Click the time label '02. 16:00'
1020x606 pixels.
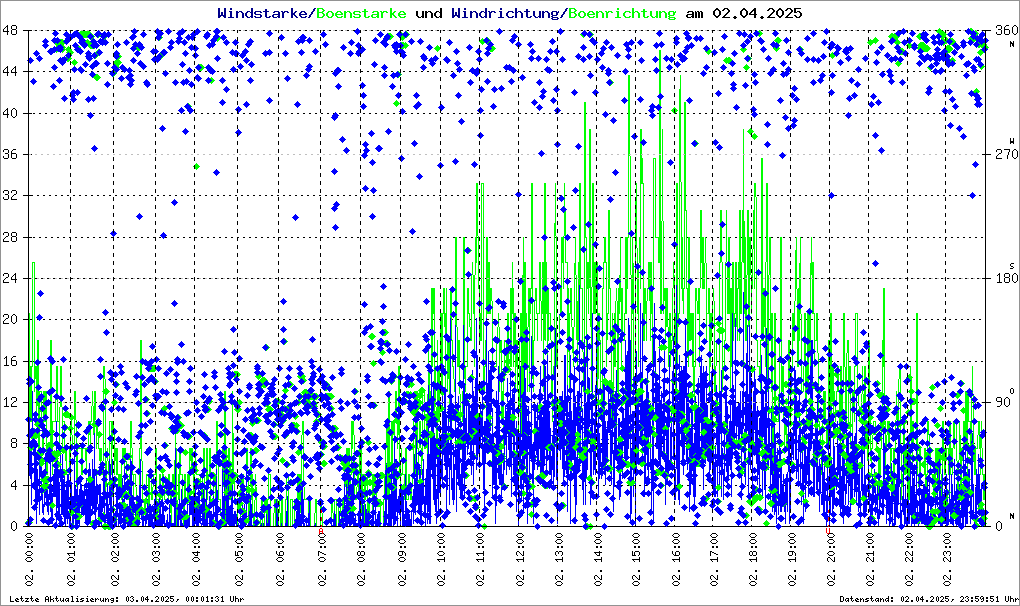(677, 559)
